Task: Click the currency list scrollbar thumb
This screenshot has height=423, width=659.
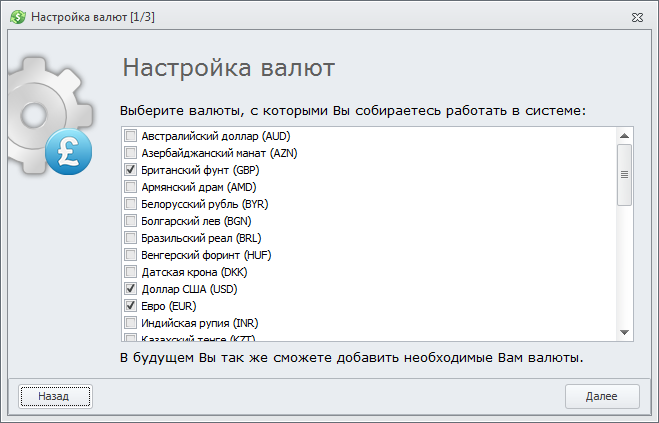Action: click(624, 174)
